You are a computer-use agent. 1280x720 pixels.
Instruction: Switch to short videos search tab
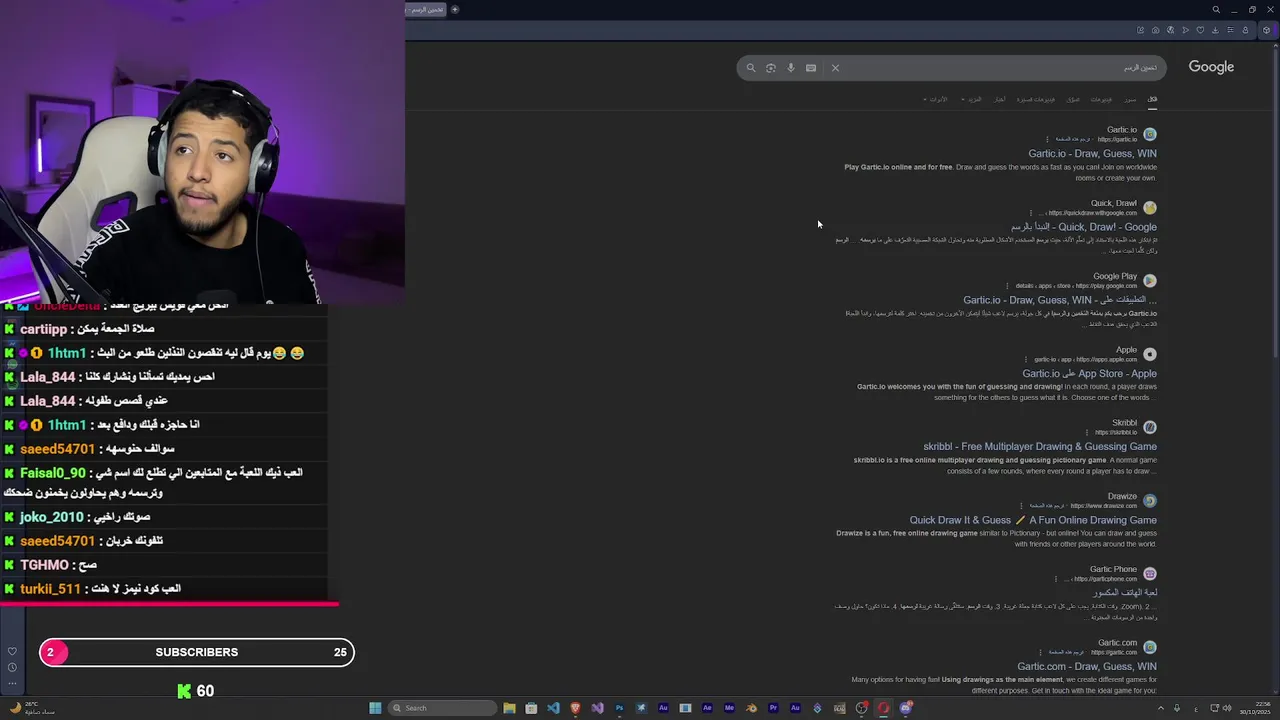(1036, 99)
